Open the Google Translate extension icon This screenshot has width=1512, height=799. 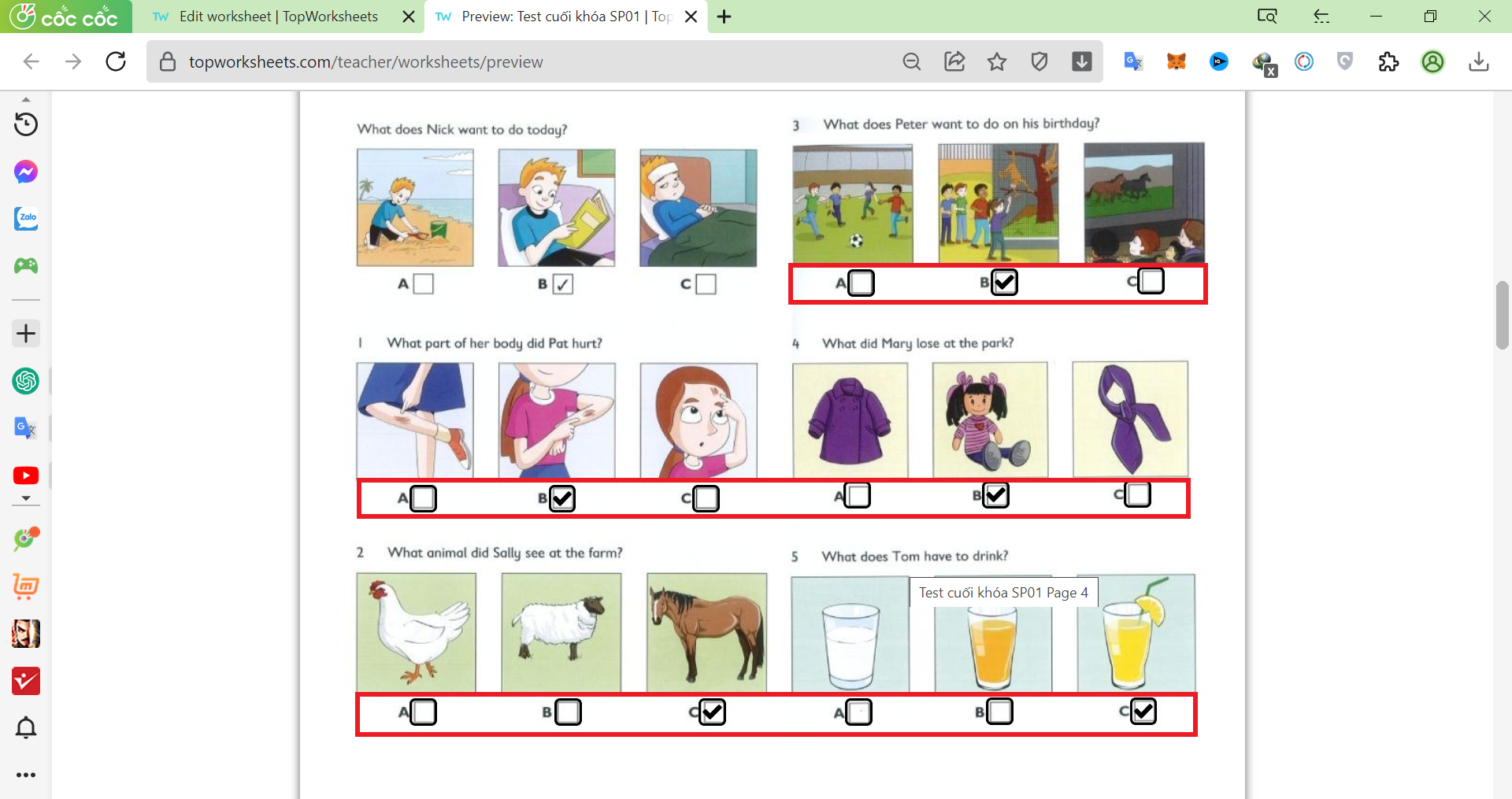[x=1133, y=61]
